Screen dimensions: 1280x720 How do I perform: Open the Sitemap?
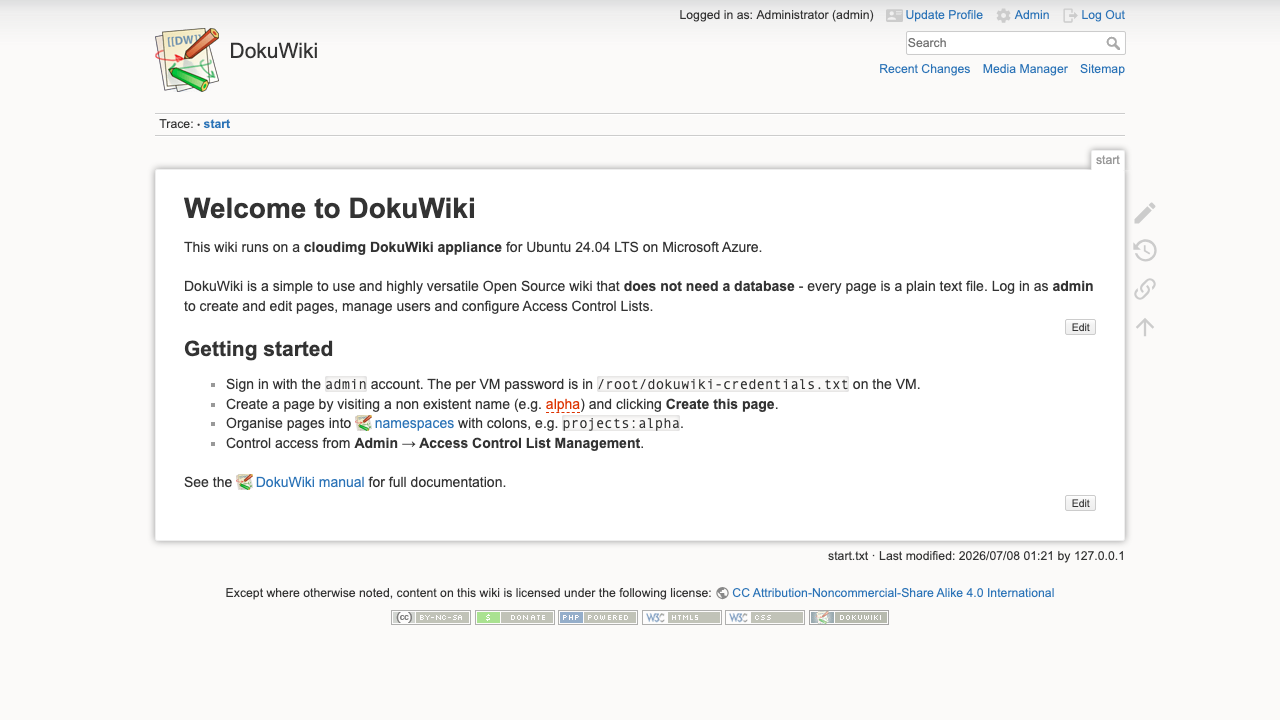pos(1102,69)
